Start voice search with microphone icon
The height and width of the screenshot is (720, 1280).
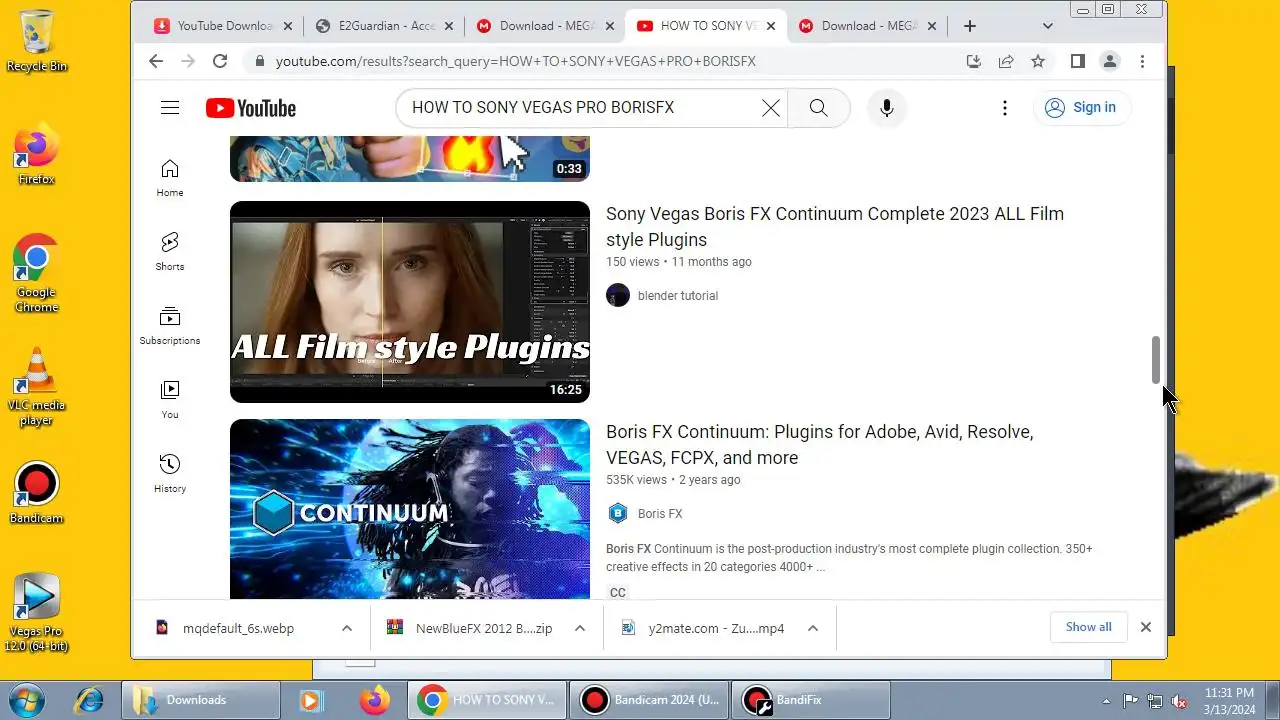point(886,108)
